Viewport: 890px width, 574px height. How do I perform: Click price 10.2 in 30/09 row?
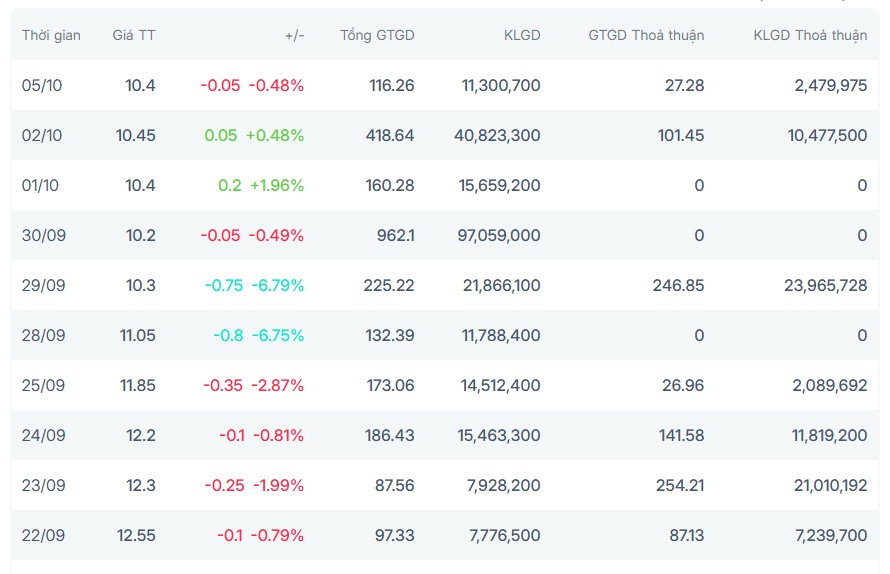click(141, 235)
